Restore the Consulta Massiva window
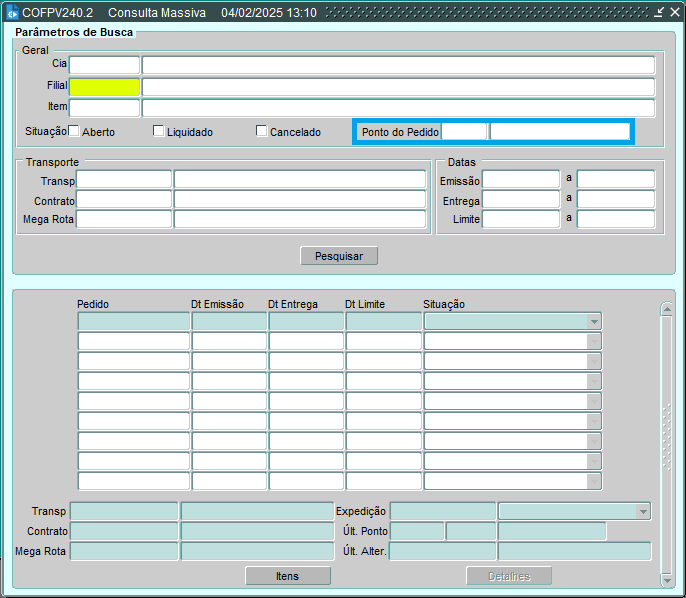Image resolution: width=686 pixels, height=598 pixels. coord(658,13)
